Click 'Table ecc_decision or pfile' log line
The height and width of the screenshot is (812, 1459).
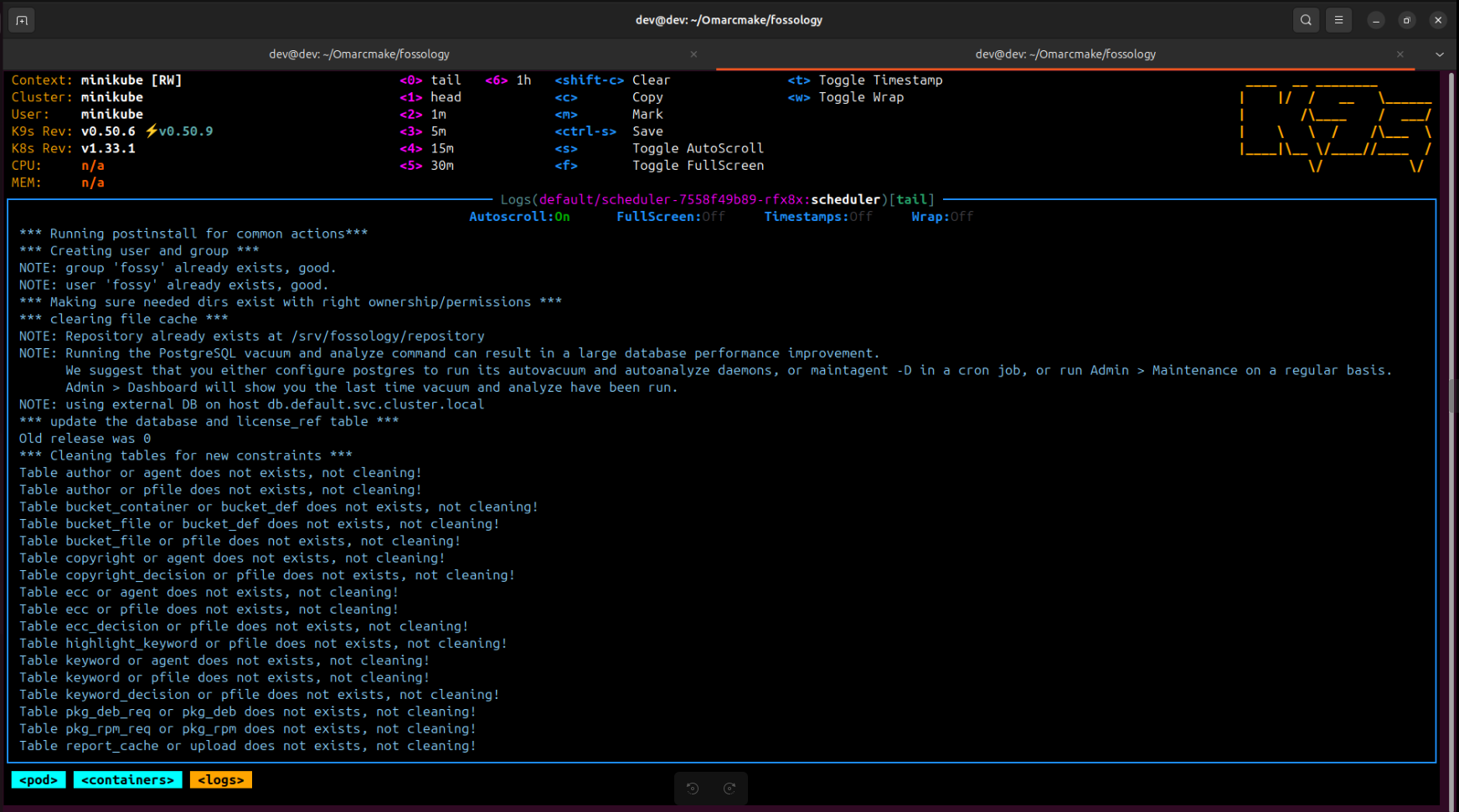click(x=244, y=626)
